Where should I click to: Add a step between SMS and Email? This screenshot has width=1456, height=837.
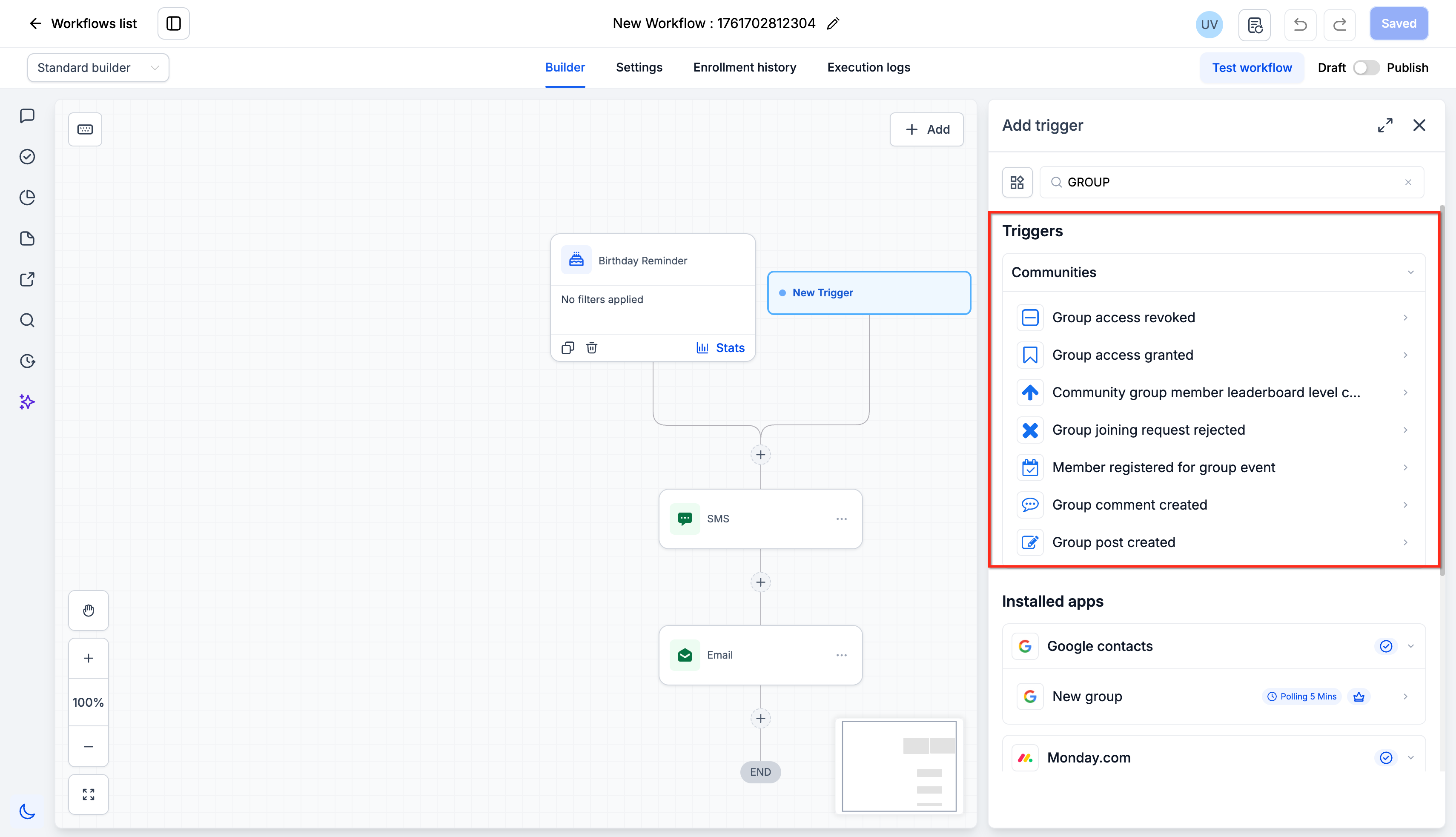[760, 582]
